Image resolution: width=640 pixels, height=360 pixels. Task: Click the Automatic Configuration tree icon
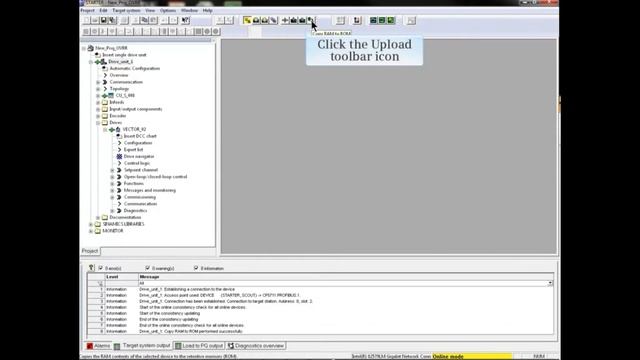[x=105, y=68]
